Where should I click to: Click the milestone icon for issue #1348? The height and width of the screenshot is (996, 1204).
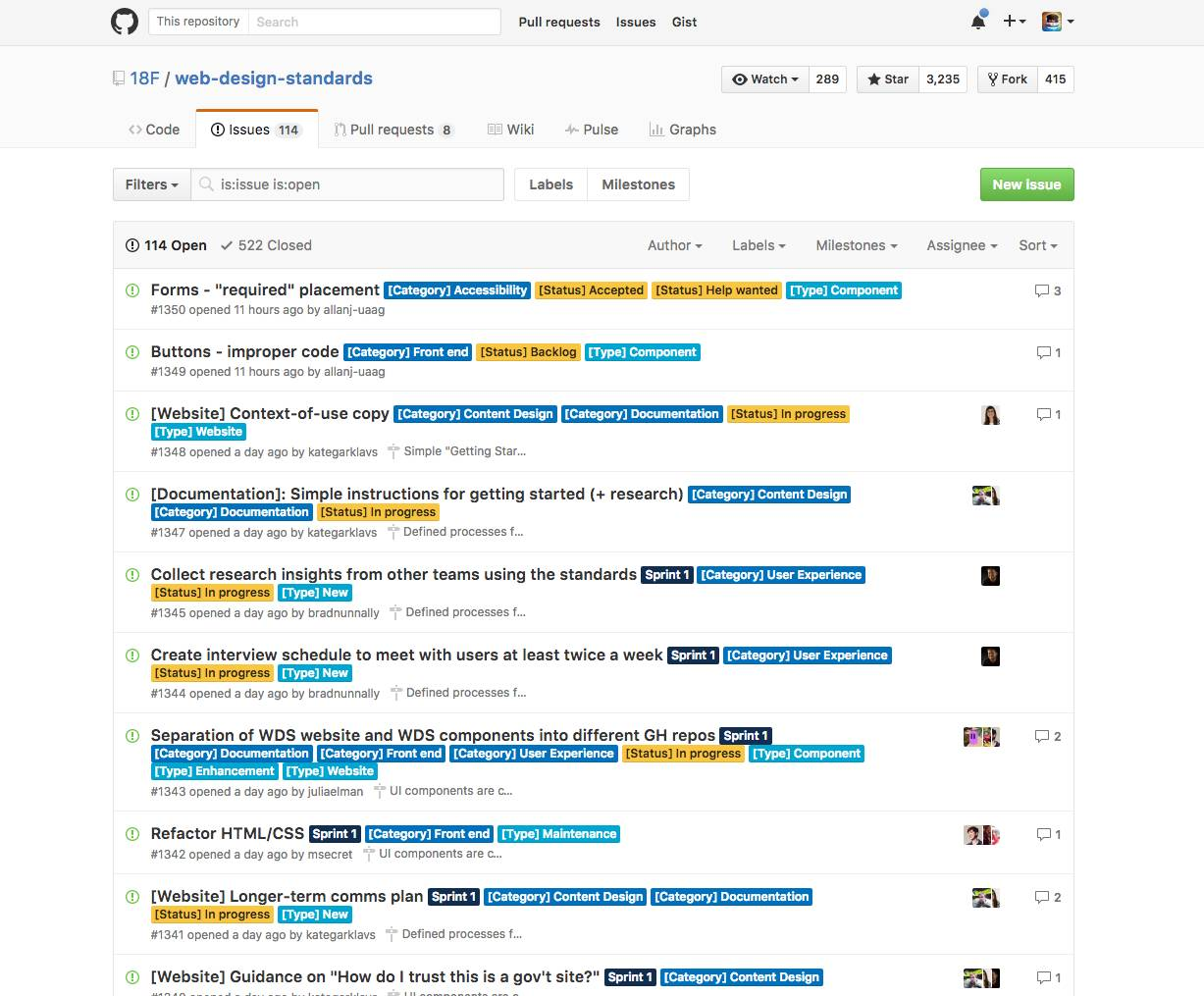point(393,451)
